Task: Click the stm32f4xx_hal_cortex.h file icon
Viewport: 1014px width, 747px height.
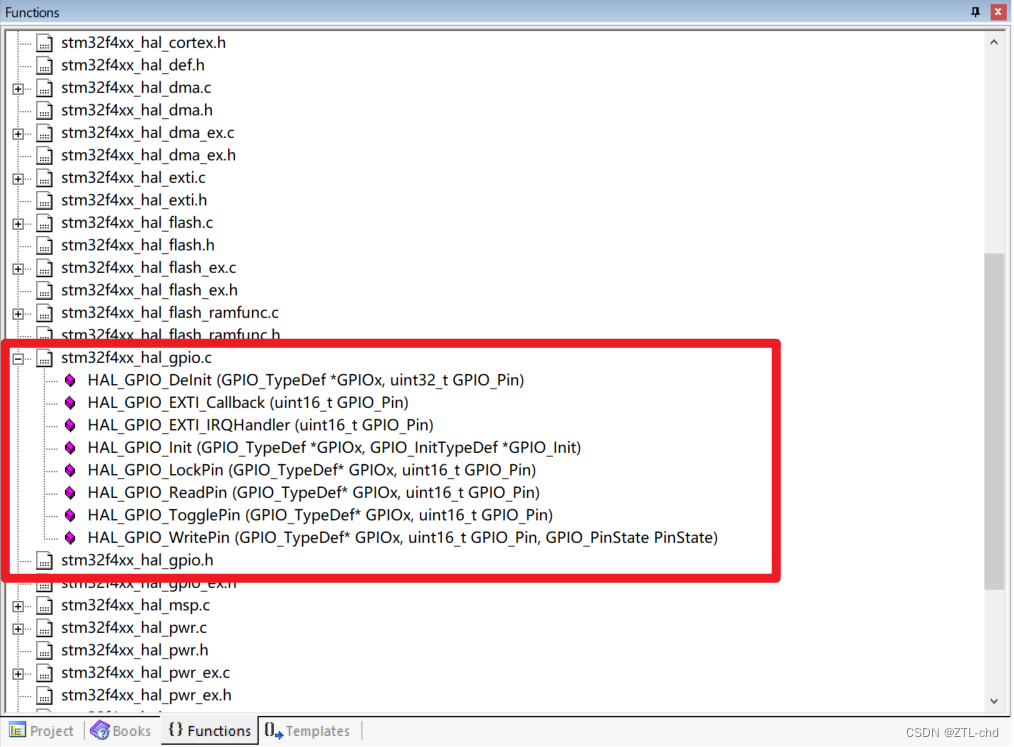Action: [44, 43]
